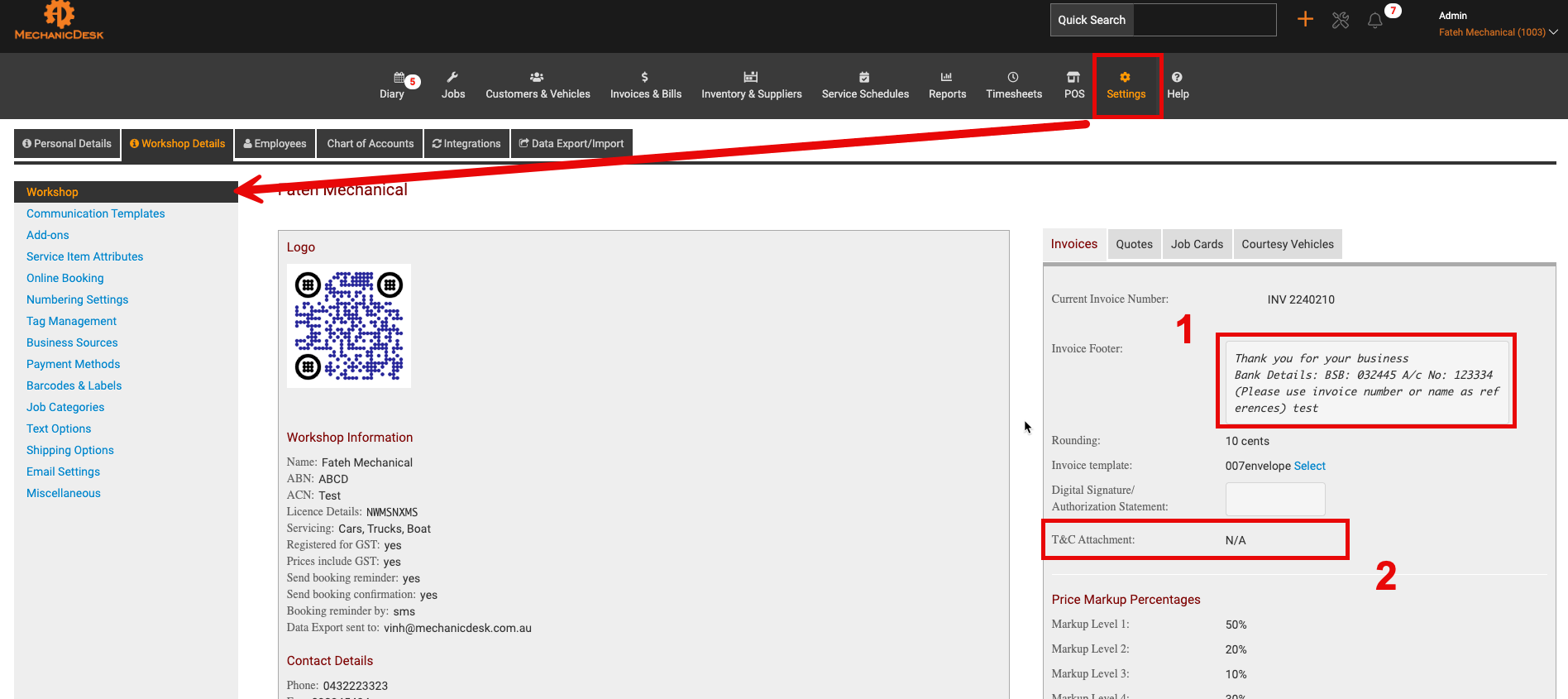Click the vinh@mechanicdesk.com.au email address
The height and width of the screenshot is (699, 1568).
click(x=457, y=628)
